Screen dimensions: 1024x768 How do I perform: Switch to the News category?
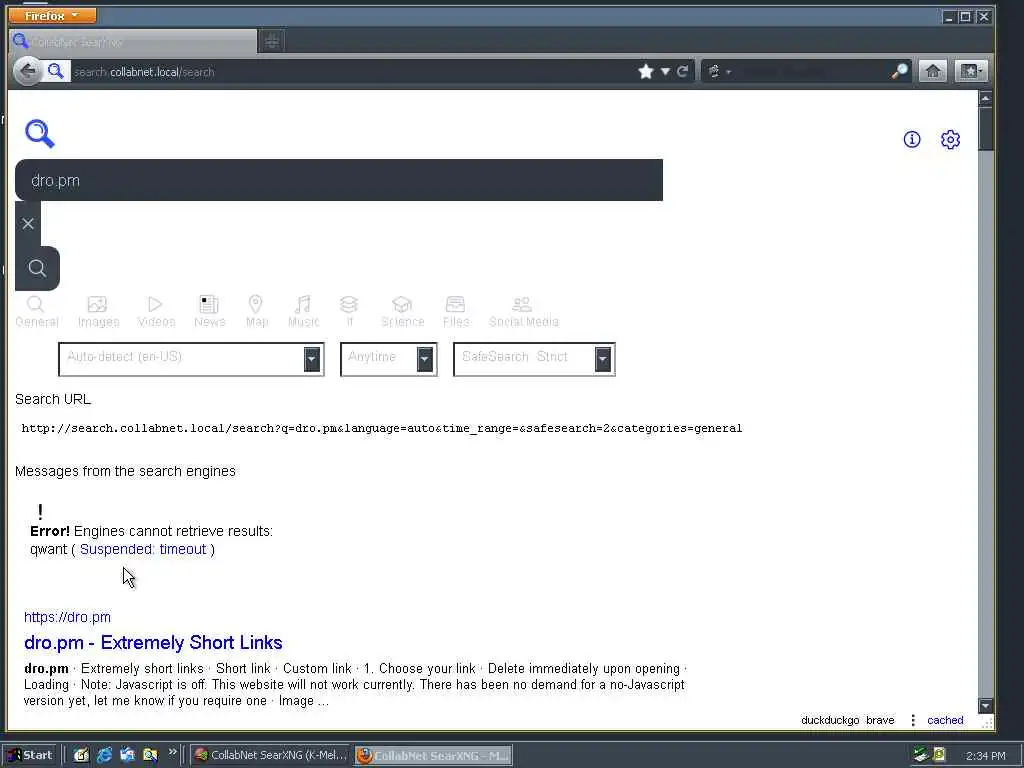point(209,312)
